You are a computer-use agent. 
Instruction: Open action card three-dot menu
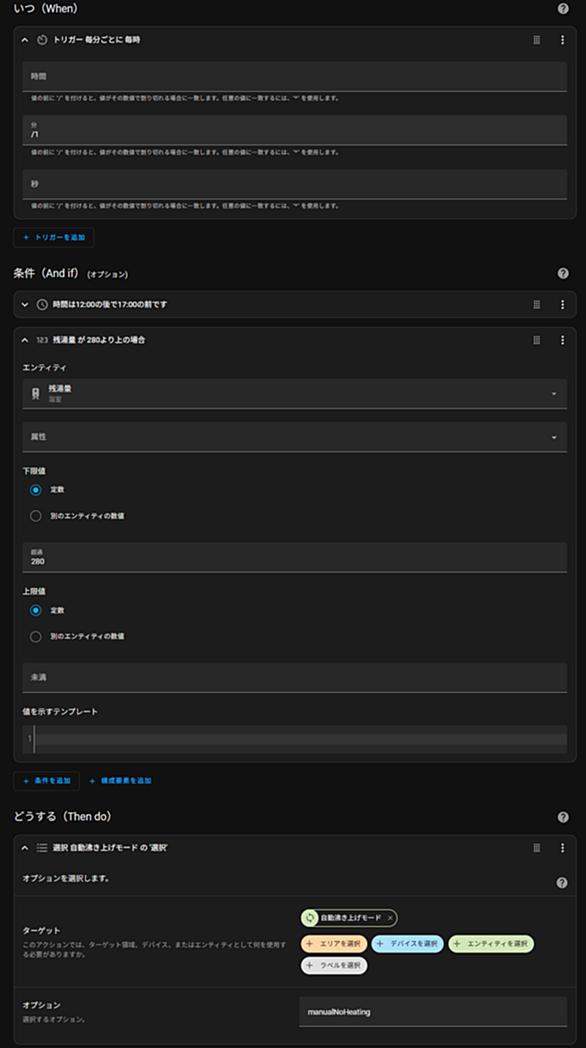pos(563,848)
